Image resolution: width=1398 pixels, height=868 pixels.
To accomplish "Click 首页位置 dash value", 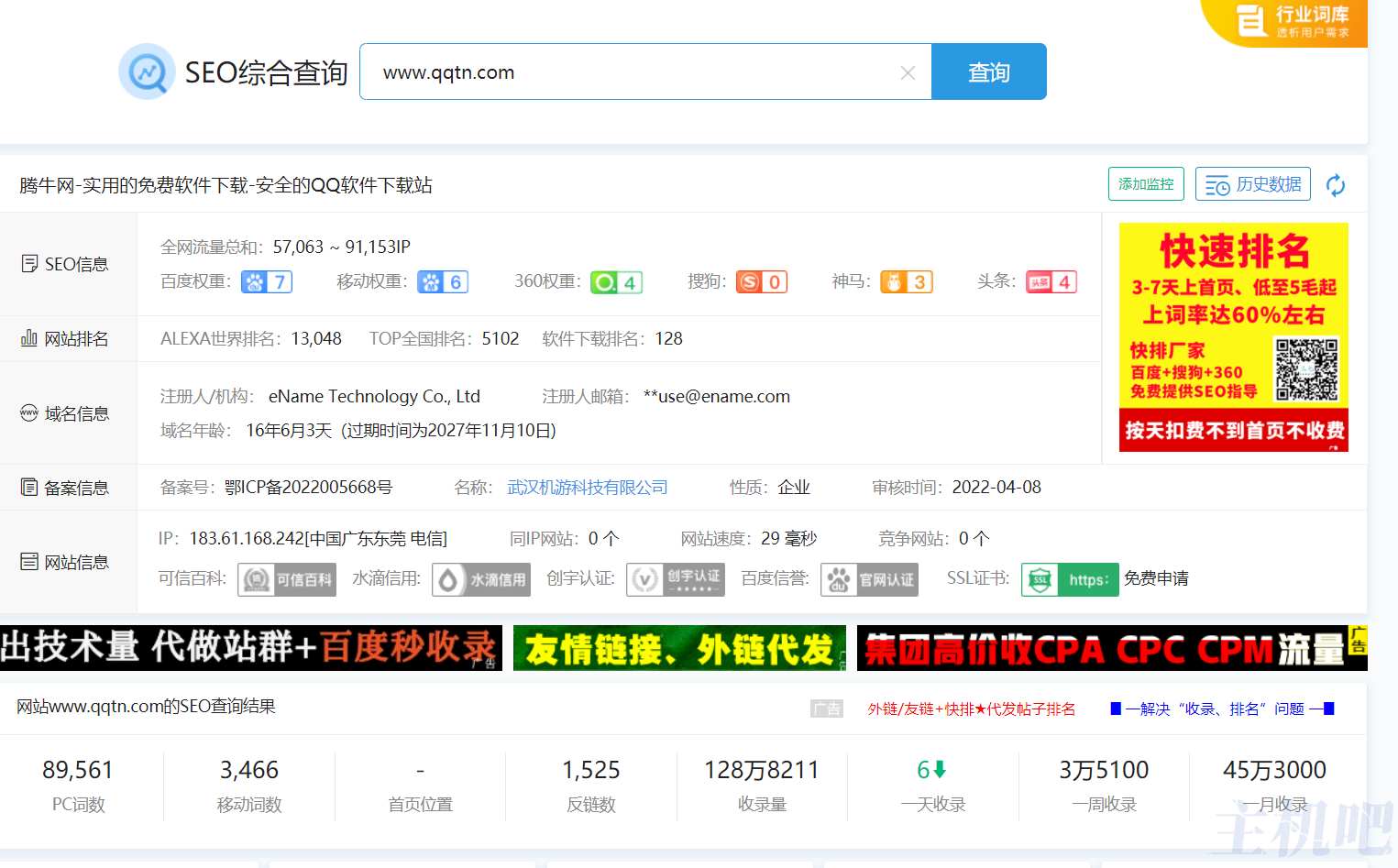I will point(420,770).
